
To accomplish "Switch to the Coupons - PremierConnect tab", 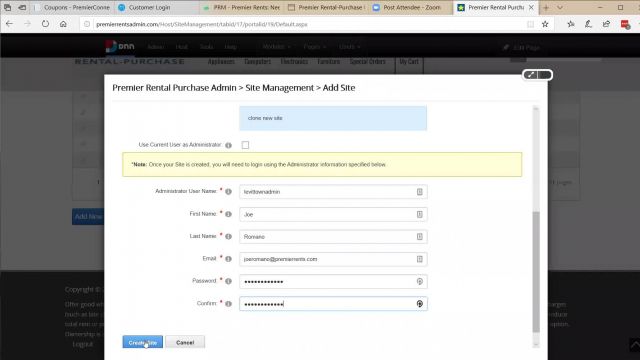I will (72, 7).
